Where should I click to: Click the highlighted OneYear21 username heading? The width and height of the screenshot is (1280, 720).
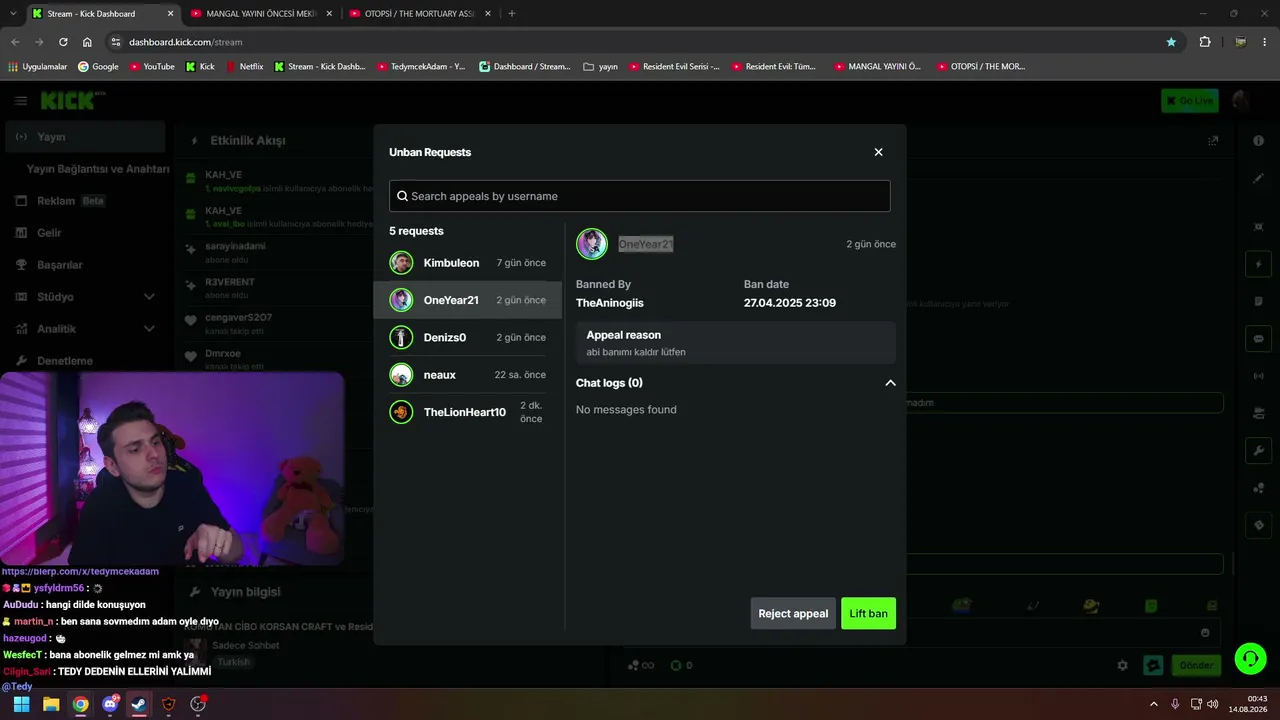tap(645, 244)
